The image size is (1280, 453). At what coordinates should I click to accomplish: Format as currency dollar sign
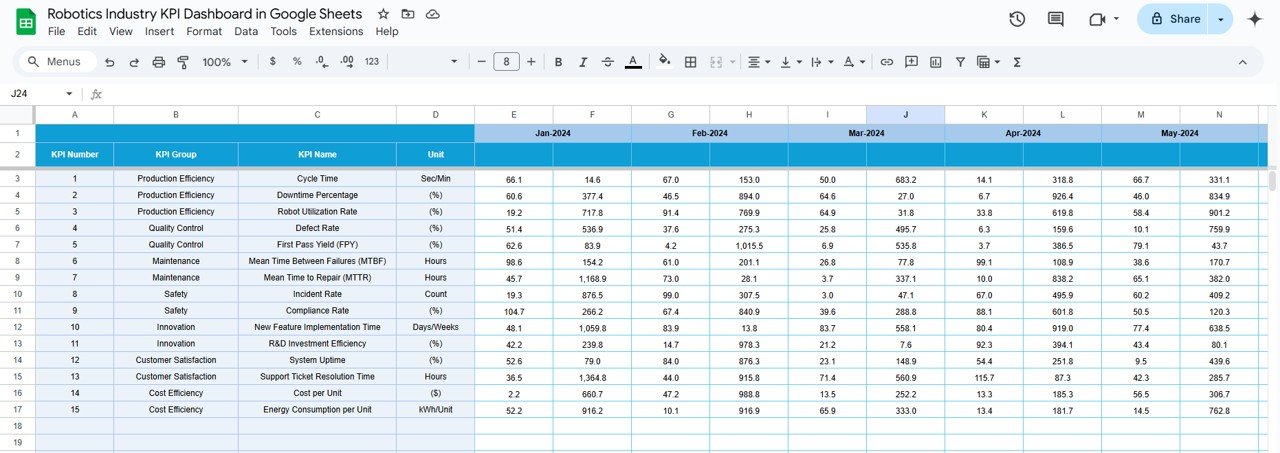[273, 62]
